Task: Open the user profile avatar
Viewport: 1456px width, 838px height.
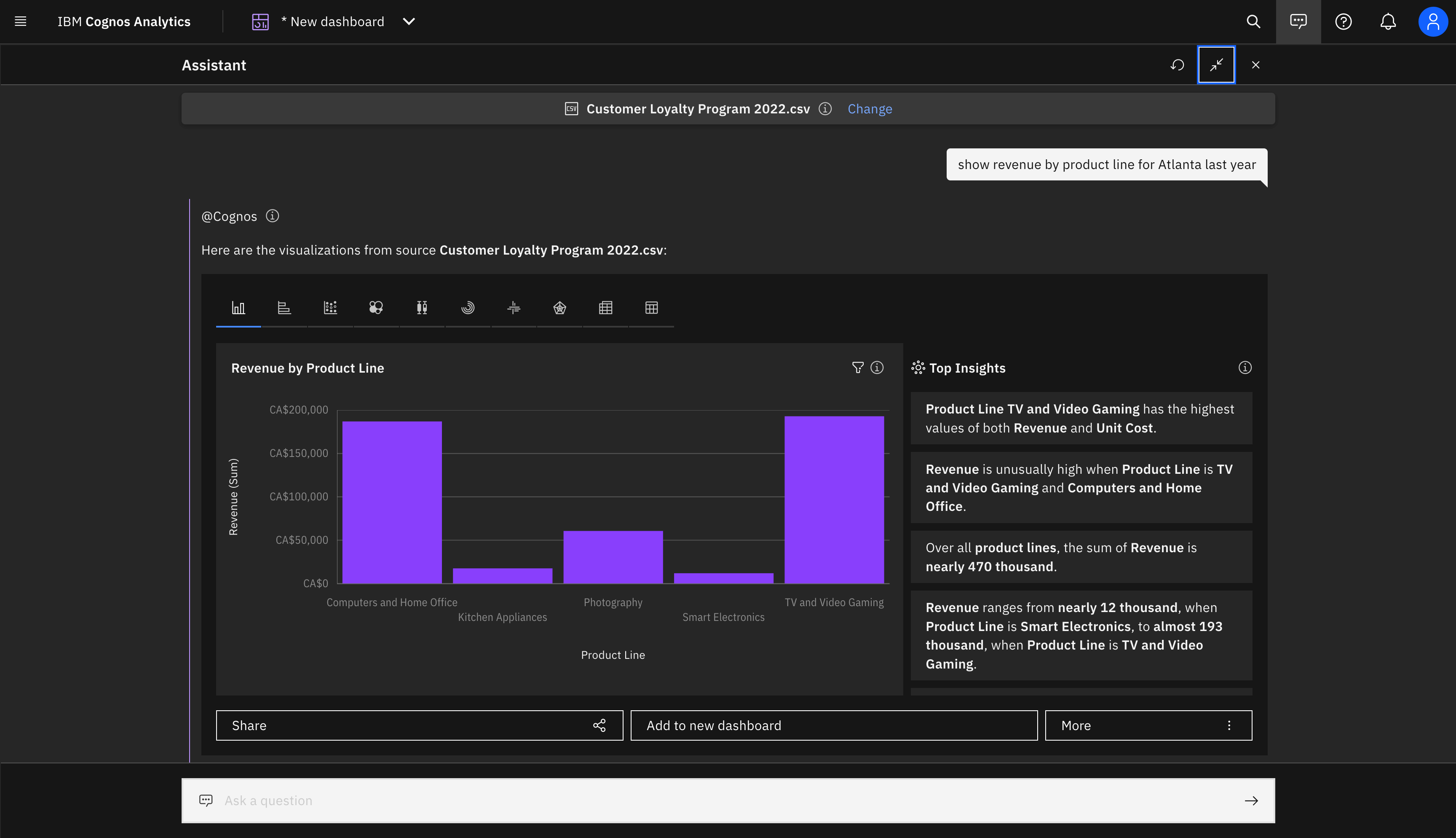Action: pos(1433,21)
